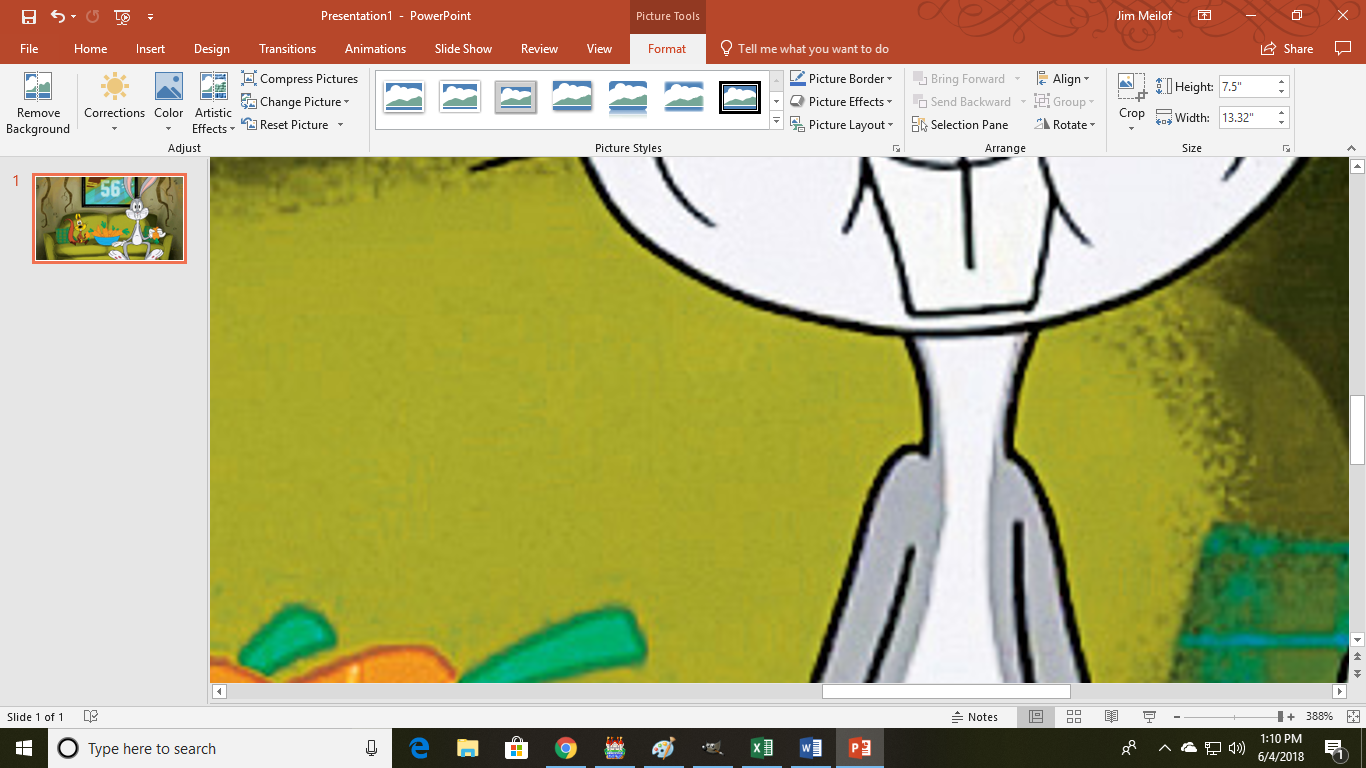Click Reset Picture

[x=289, y=124]
